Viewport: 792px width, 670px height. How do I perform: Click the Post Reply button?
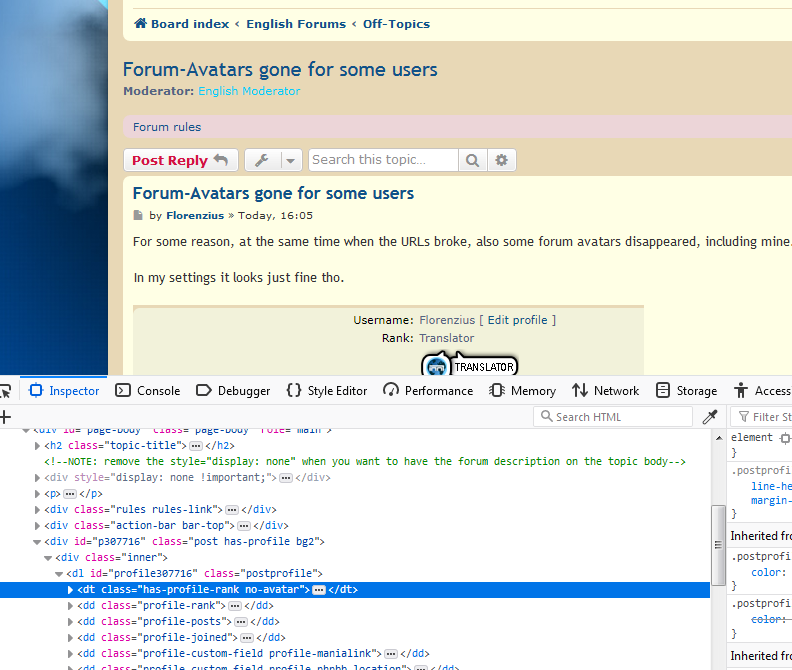click(180, 160)
